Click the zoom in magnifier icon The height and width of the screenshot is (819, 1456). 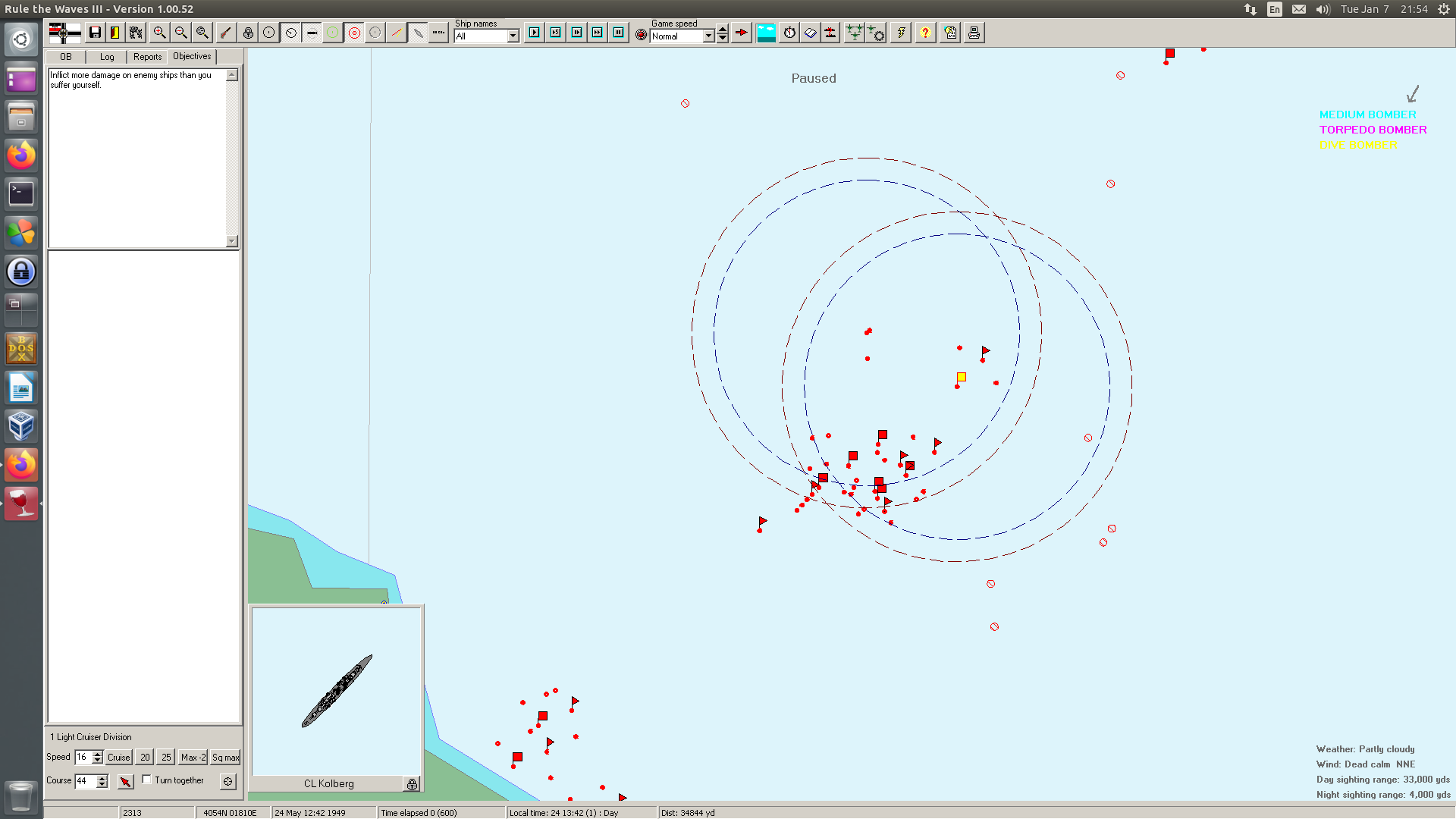coord(159,33)
